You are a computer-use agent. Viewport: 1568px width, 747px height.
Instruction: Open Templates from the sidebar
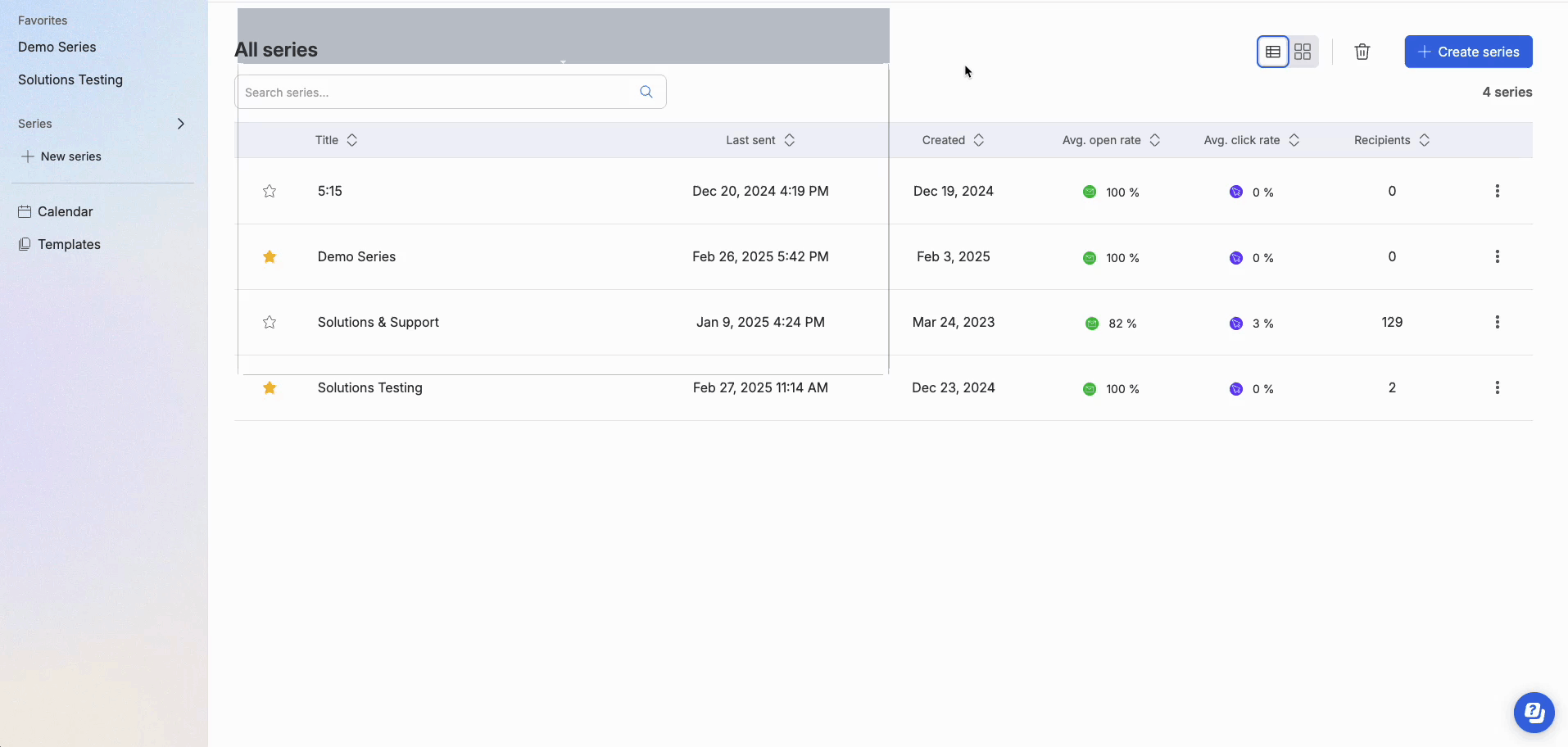[69, 244]
